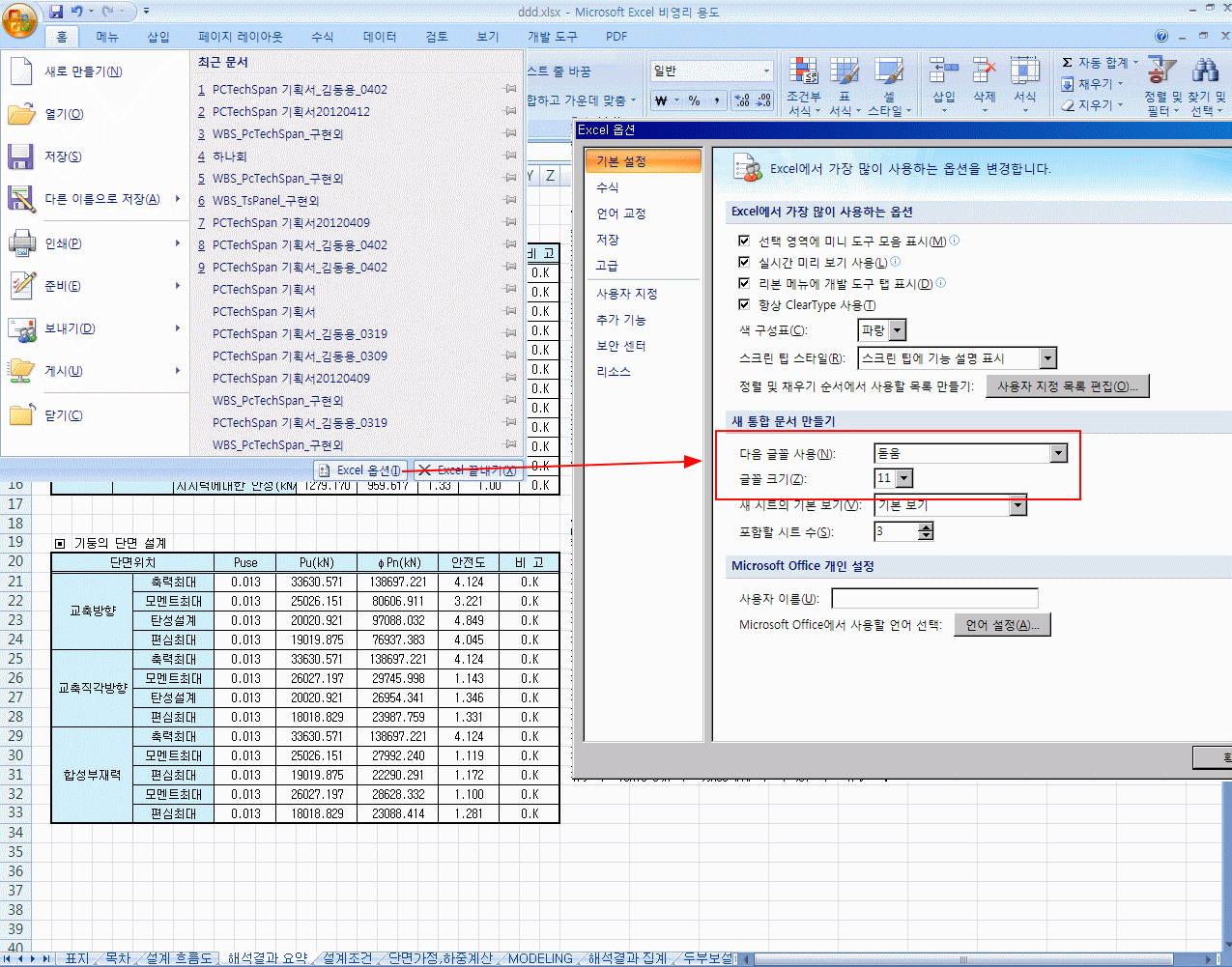This screenshot has height=967, width=1232.
Task: Expand the 보내기 submenu arrow
Action: (178, 328)
